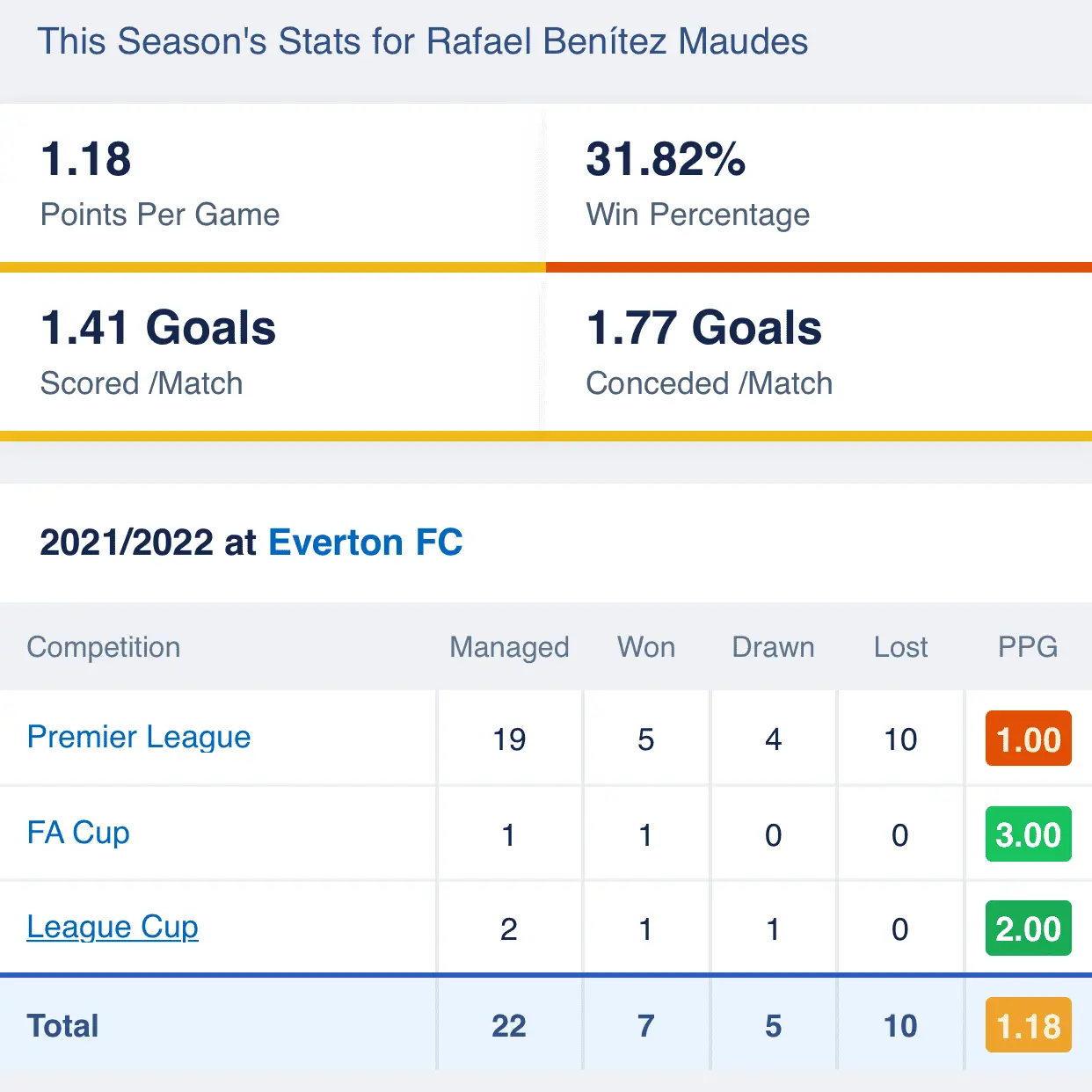Click the 1.77 Goals Conceded card
Image resolution: width=1092 pixels, height=1092 pixels.
[x=818, y=352]
